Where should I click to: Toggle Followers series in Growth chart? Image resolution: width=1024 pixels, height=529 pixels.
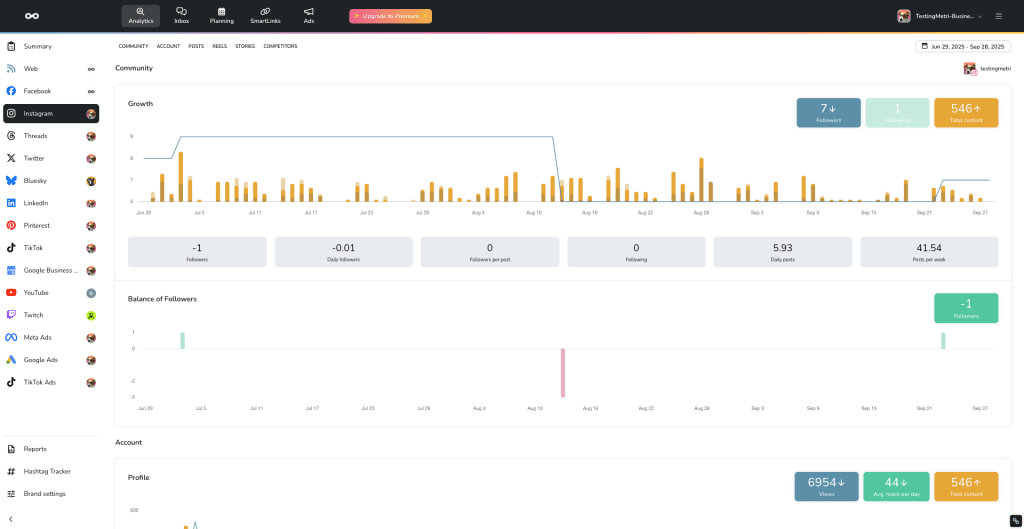pyautogui.click(x=828, y=112)
